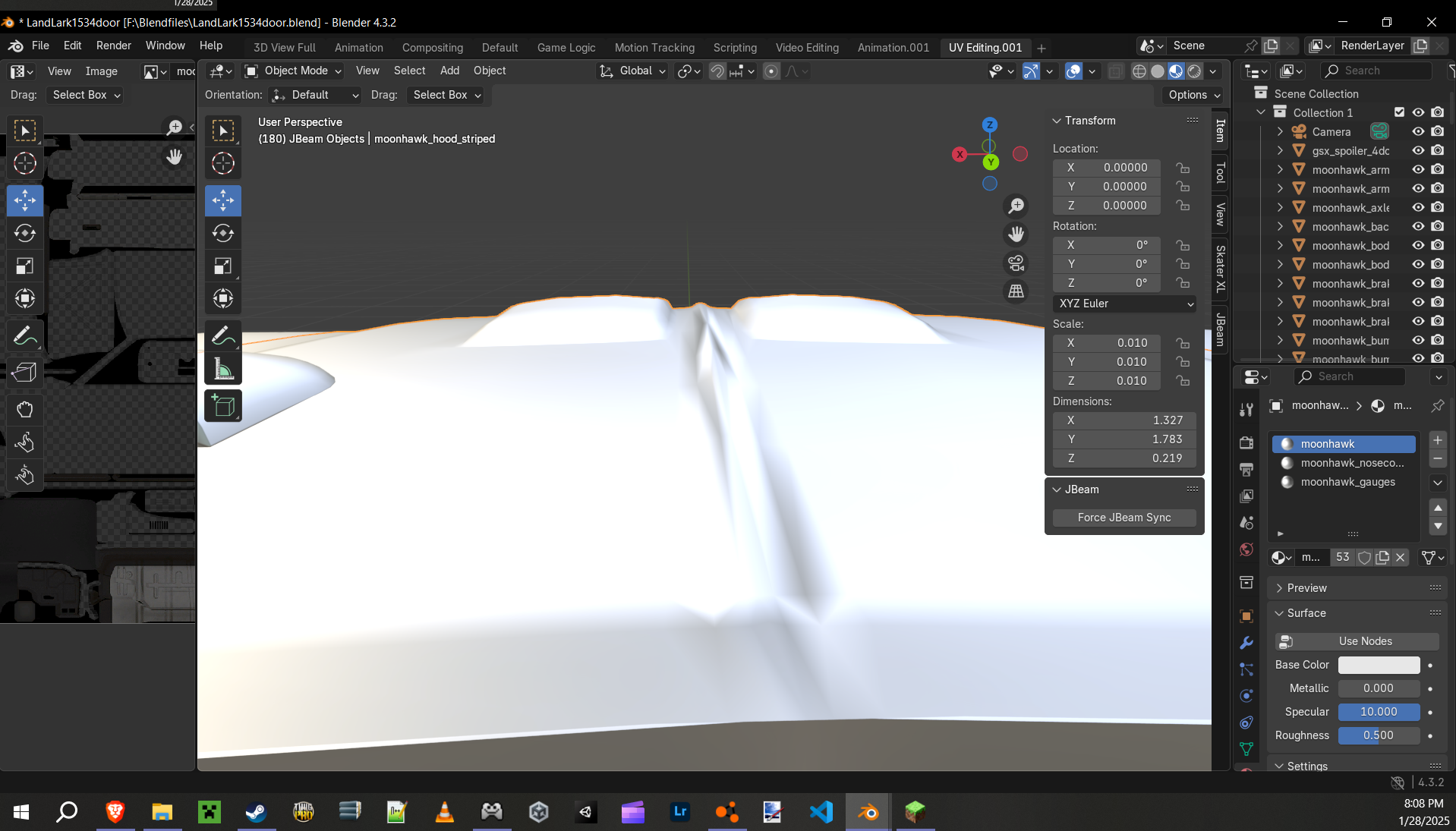Click the Use Nodes button
This screenshot has height=831, width=1456.
1357,641
